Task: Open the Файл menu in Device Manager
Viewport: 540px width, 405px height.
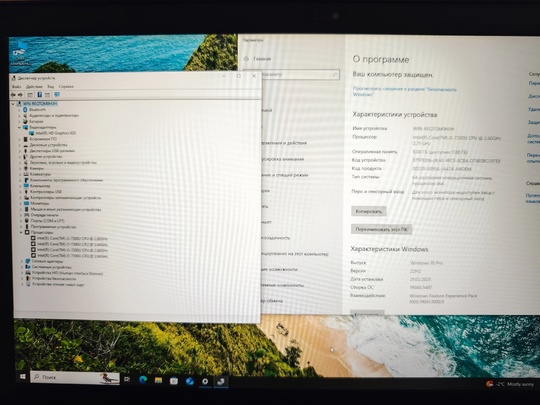Action: coord(17,86)
